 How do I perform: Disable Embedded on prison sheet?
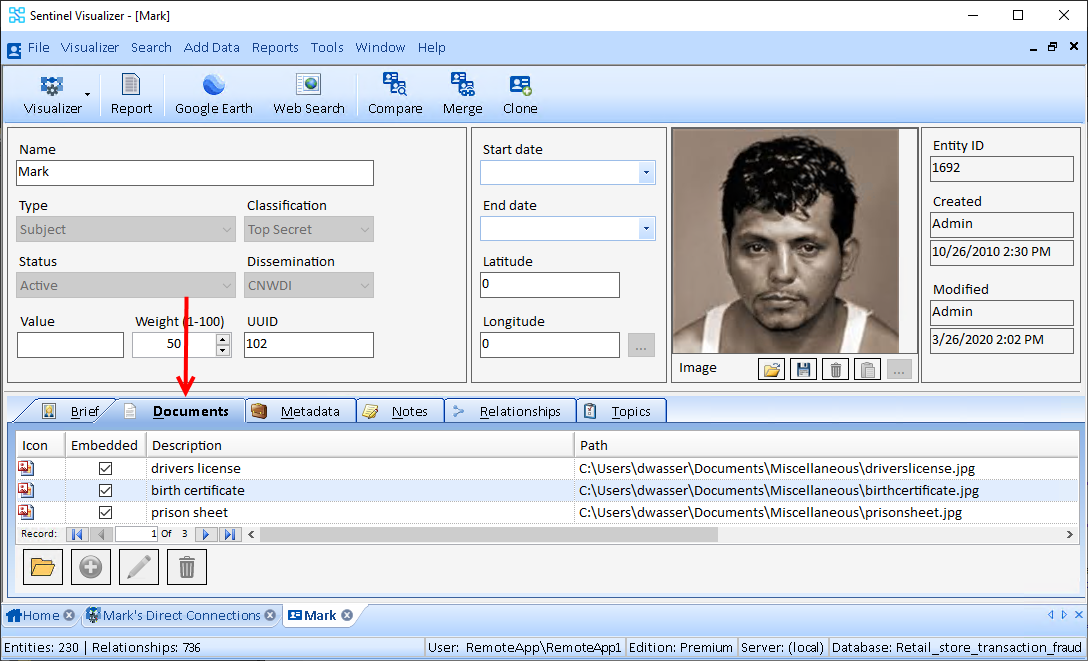click(x=106, y=512)
